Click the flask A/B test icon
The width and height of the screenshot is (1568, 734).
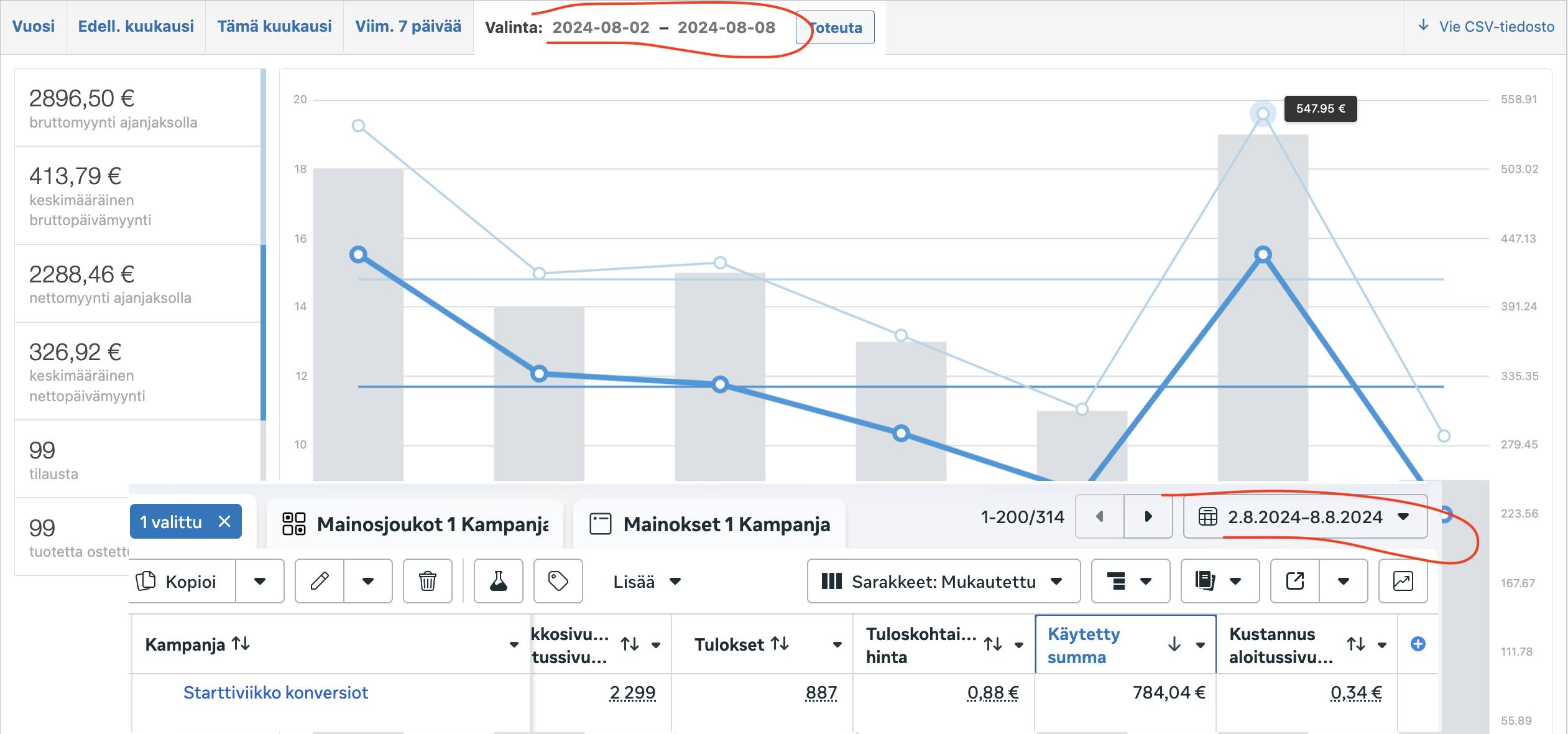pos(498,581)
